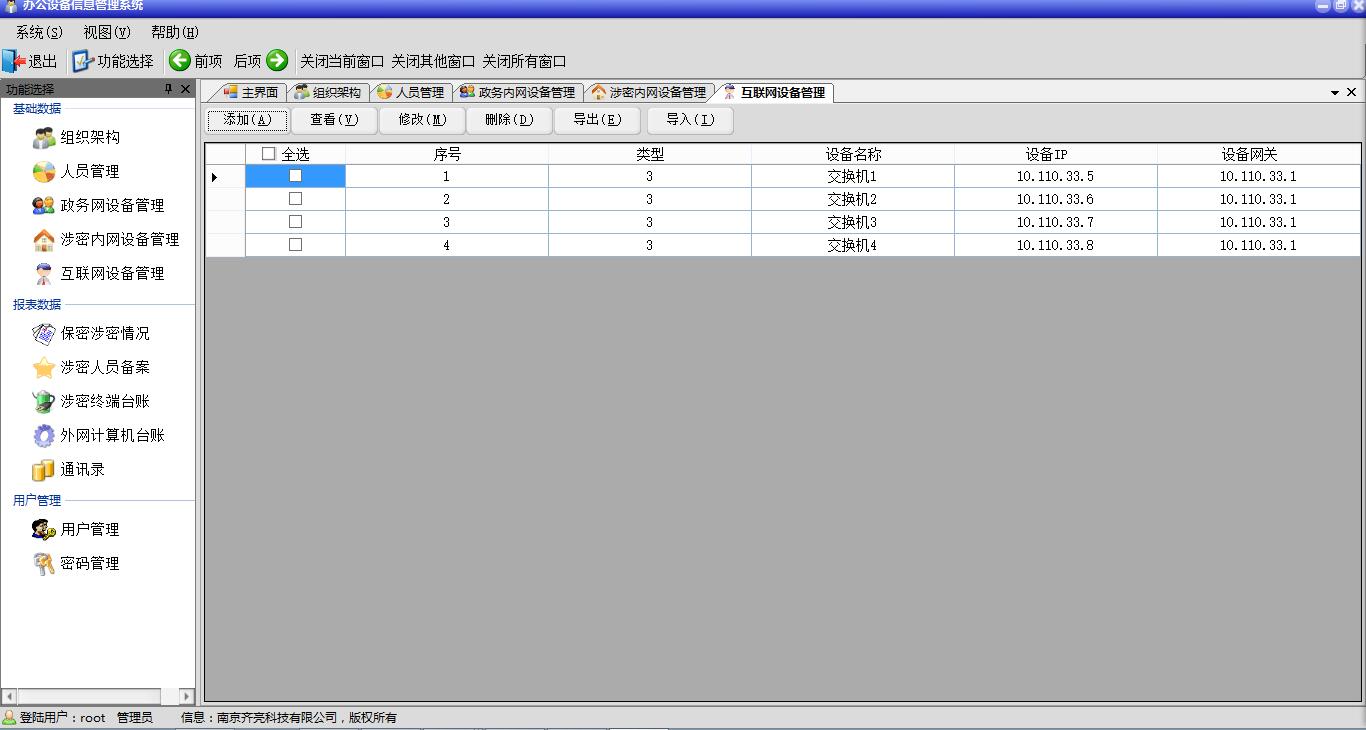Viewport: 1366px width, 730px height.
Task: Toggle the 全选 select-all checkbox
Action: tap(268, 154)
